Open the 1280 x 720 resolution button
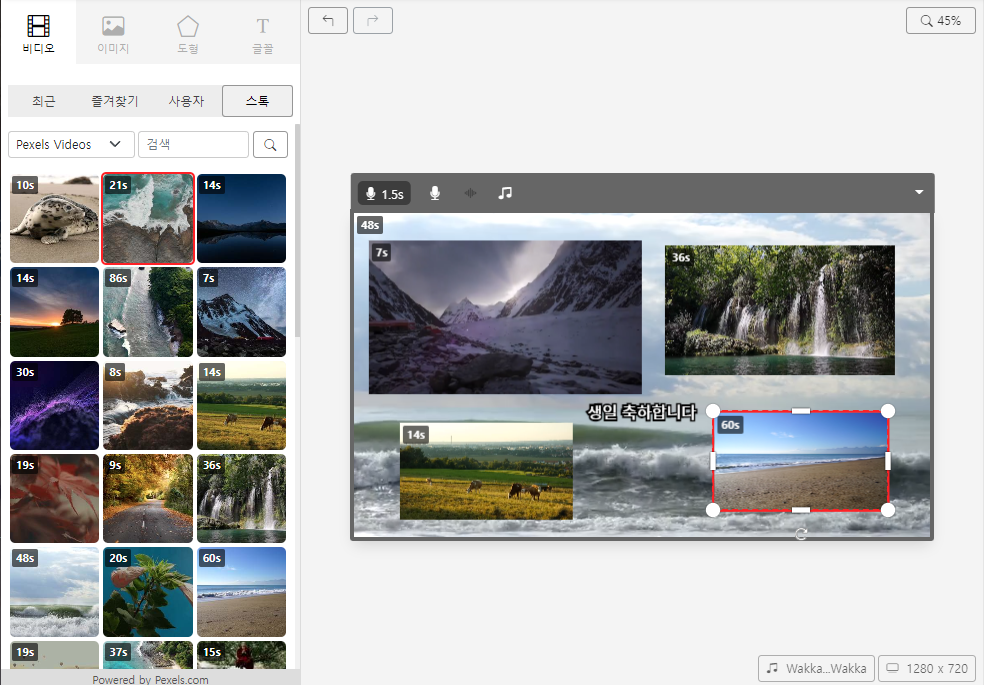Screen dimensions: 984x685 point(927,668)
